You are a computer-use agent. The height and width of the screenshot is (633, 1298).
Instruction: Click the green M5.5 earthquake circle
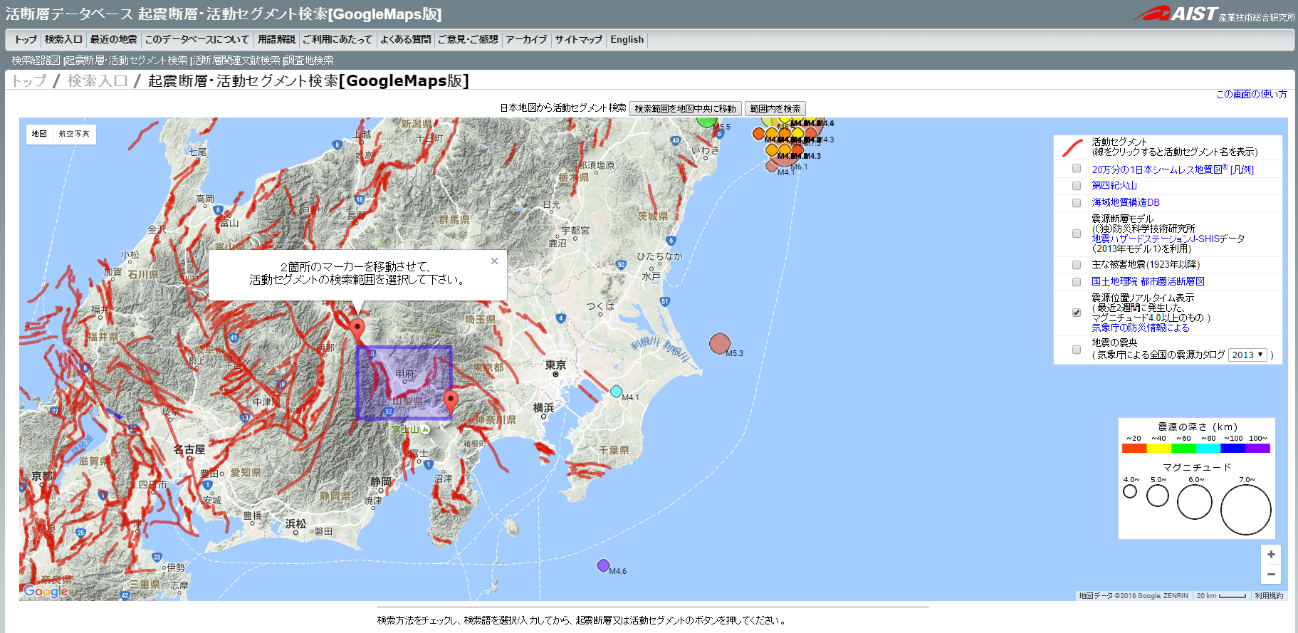click(x=707, y=120)
